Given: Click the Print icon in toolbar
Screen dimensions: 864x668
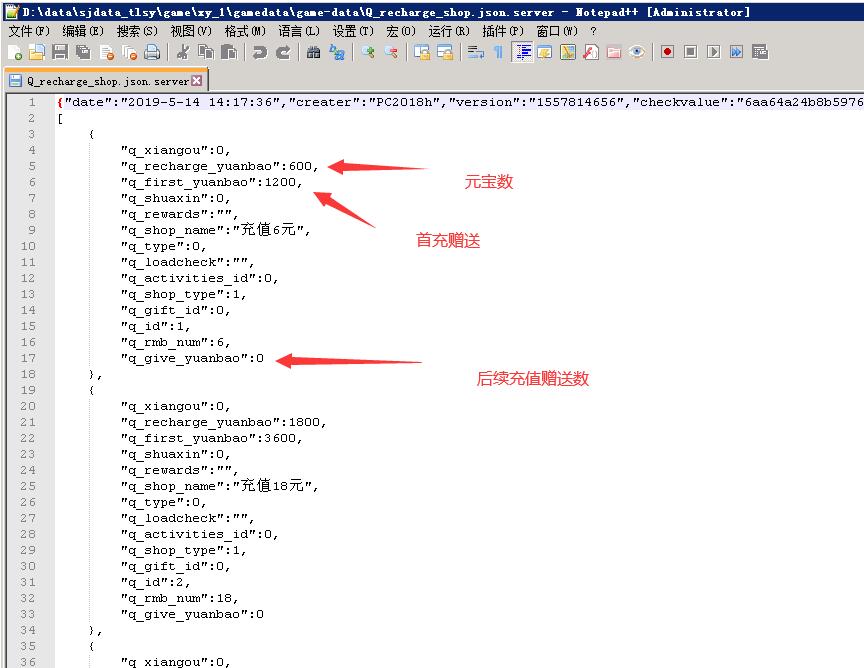Looking at the screenshot, I should coord(151,52).
